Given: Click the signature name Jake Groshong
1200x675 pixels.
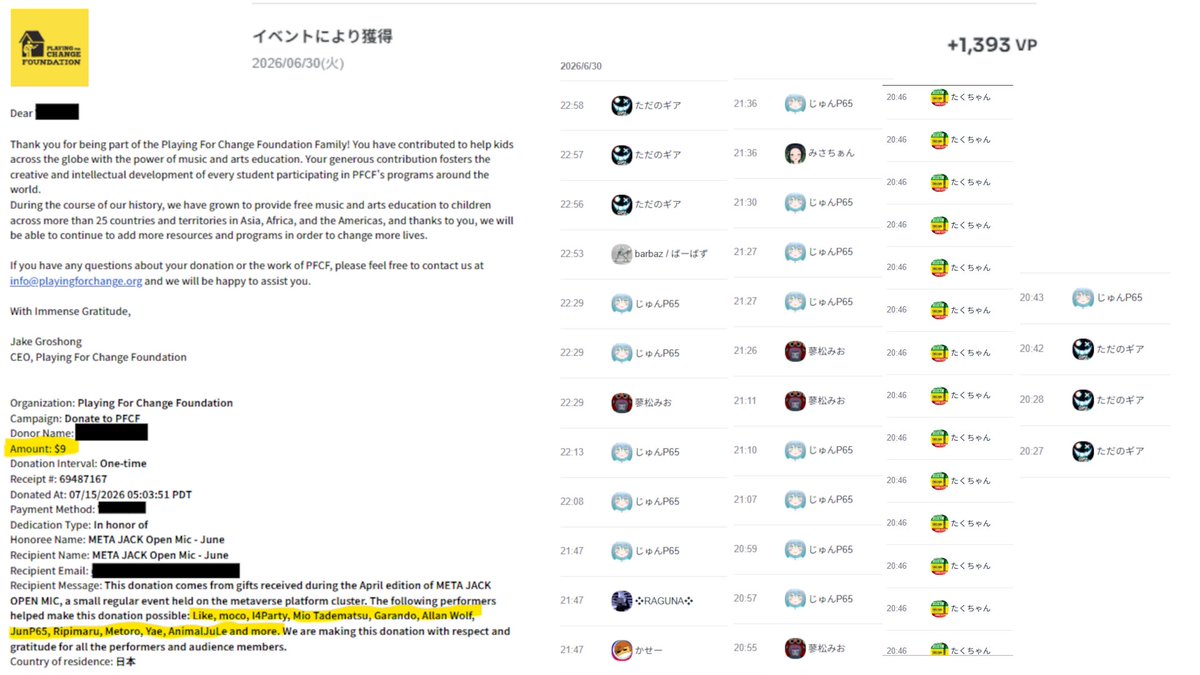Looking at the screenshot, I should point(47,341).
